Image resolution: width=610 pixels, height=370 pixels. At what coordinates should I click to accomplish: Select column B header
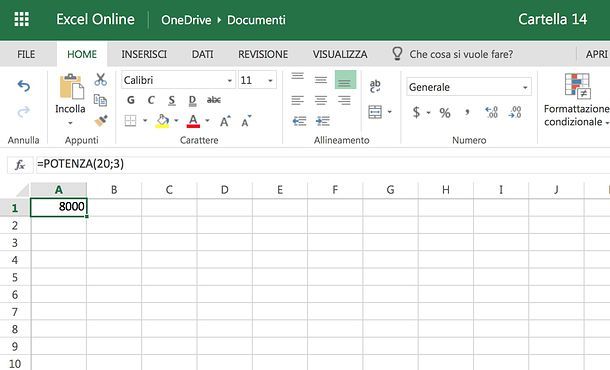[x=114, y=190]
